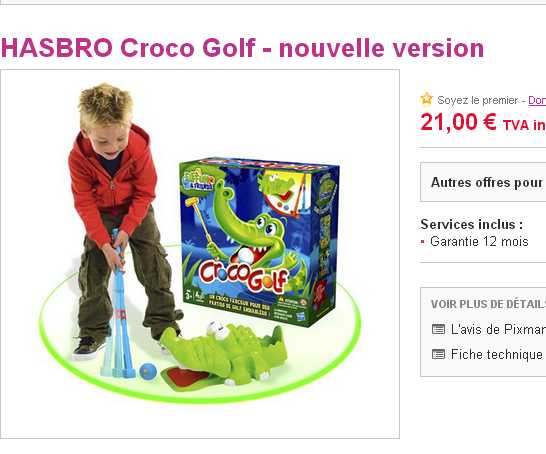
Task: Click the star rating icon
Action: pos(426,99)
